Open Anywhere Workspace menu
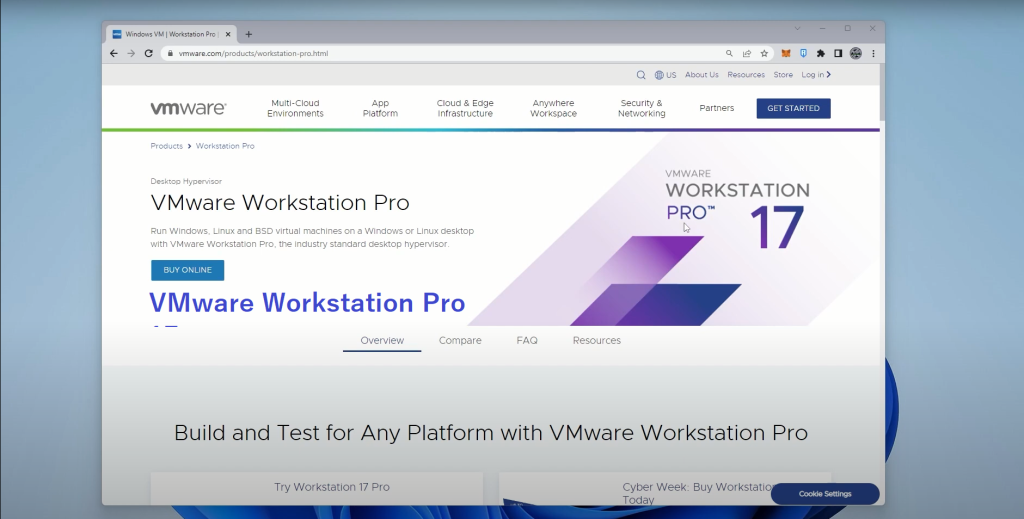This screenshot has height=519, width=1024. [x=553, y=108]
